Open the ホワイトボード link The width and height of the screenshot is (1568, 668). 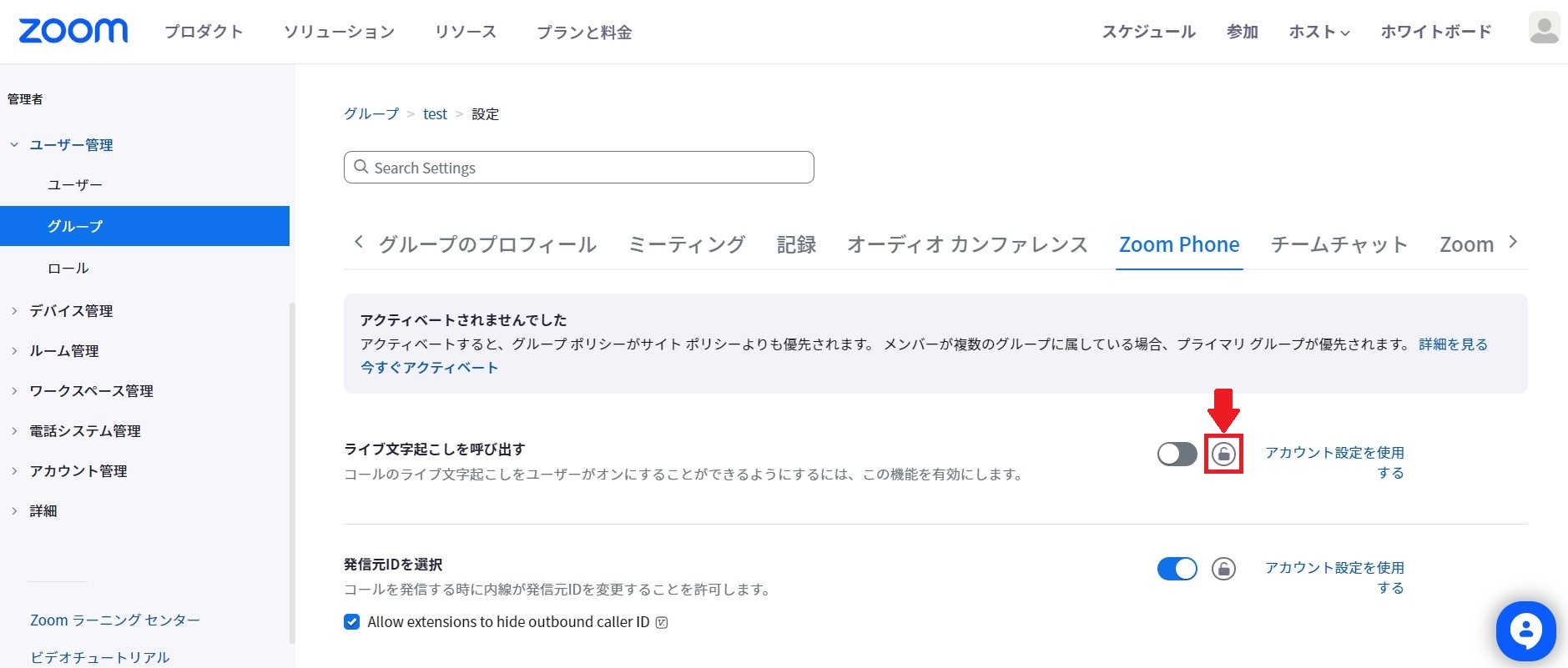tap(1436, 32)
